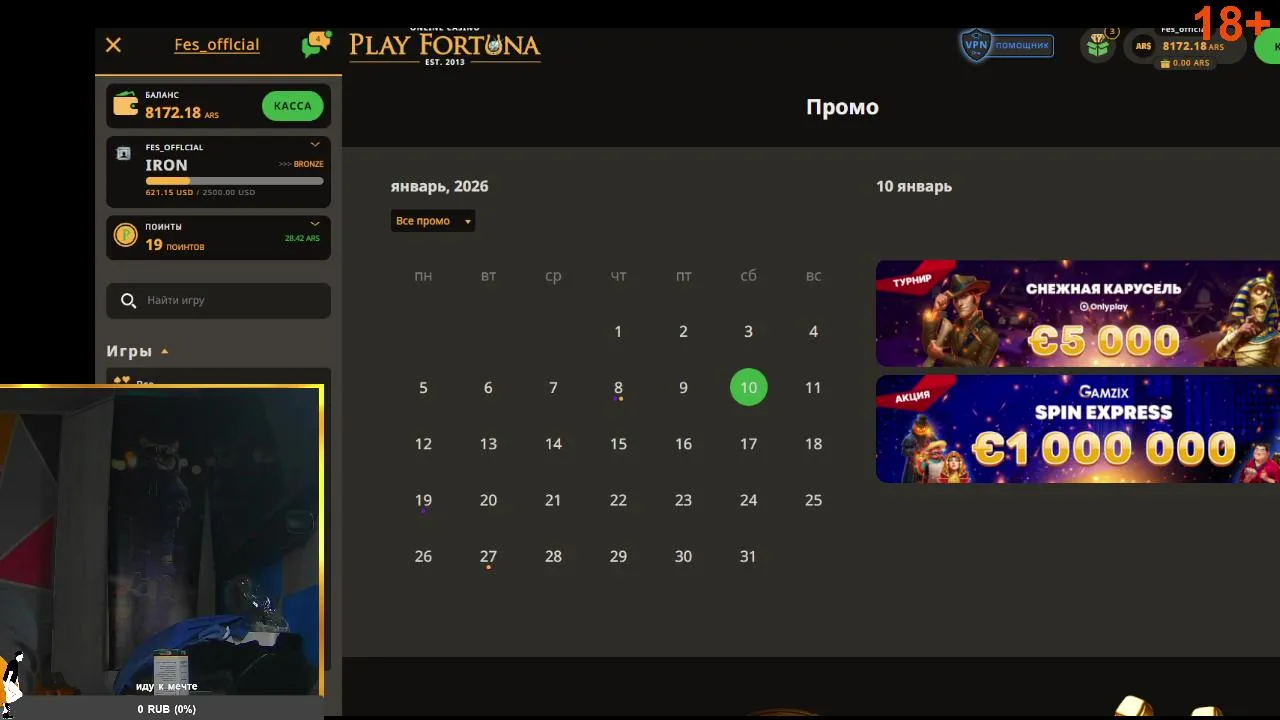Image resolution: width=1280 pixels, height=720 pixels.
Task: Open the Касса cashier button
Action: [x=292, y=106]
